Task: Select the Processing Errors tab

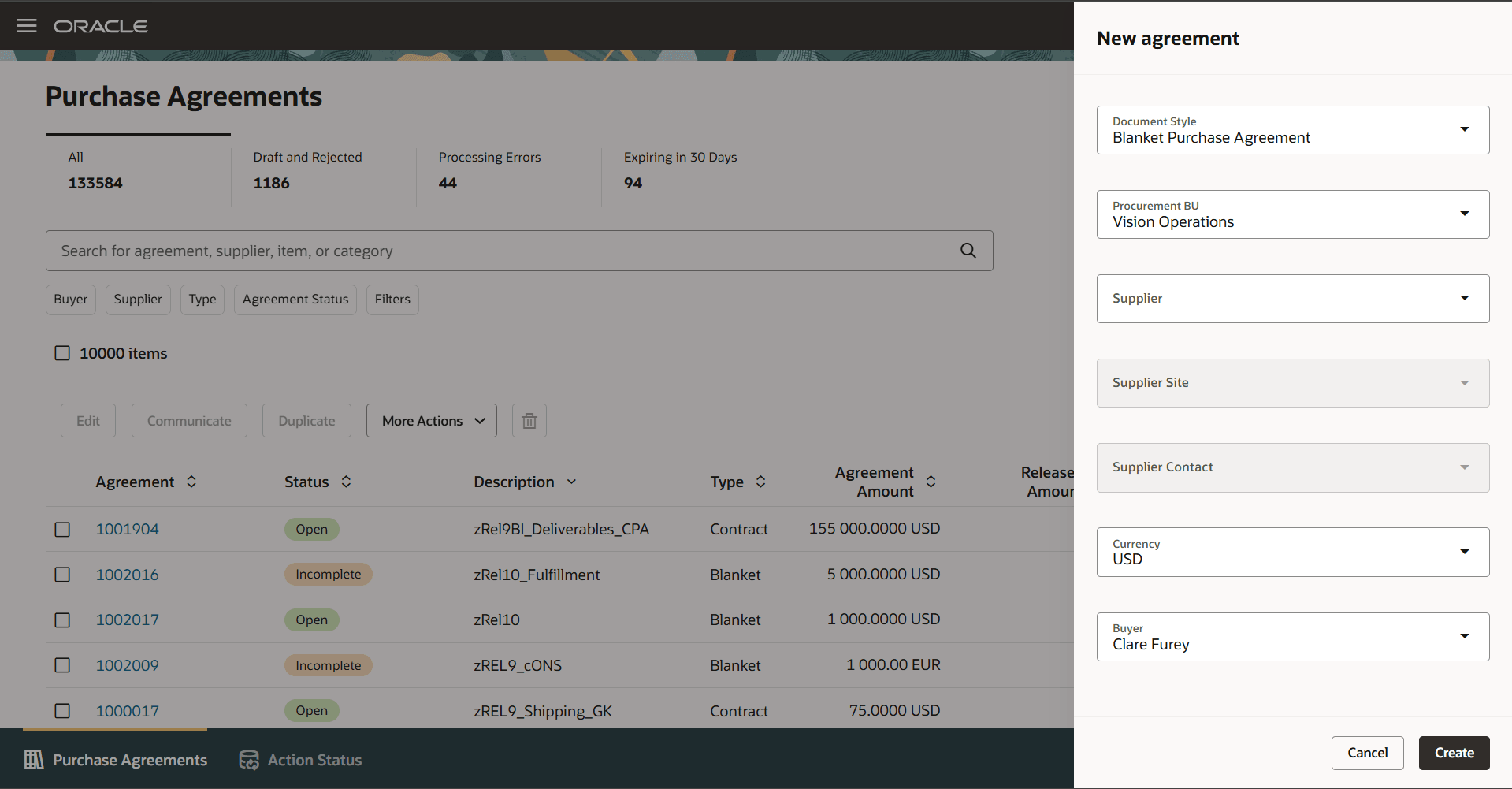Action: (x=509, y=171)
